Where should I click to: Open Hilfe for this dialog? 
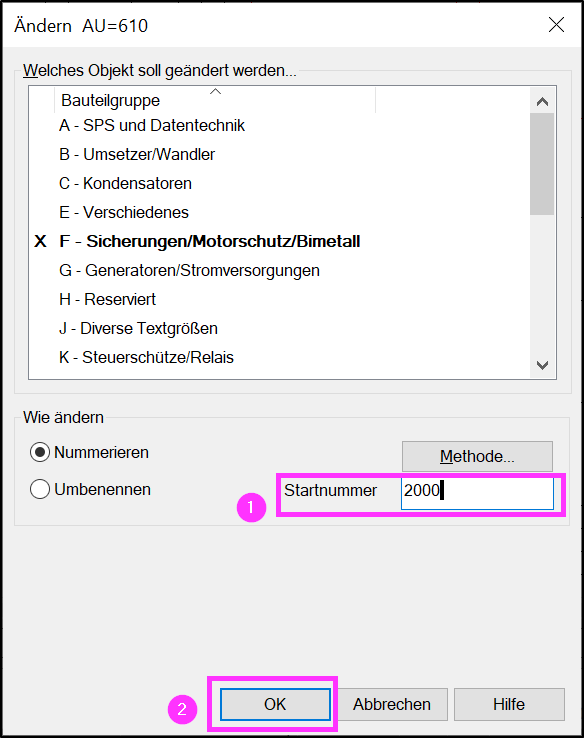point(509,704)
